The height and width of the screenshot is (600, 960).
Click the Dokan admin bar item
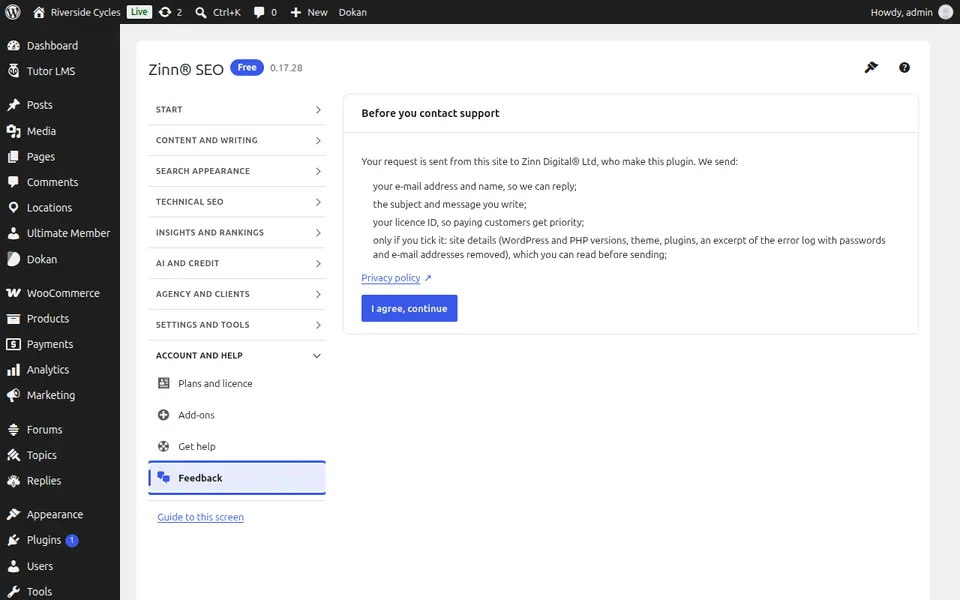tap(353, 12)
